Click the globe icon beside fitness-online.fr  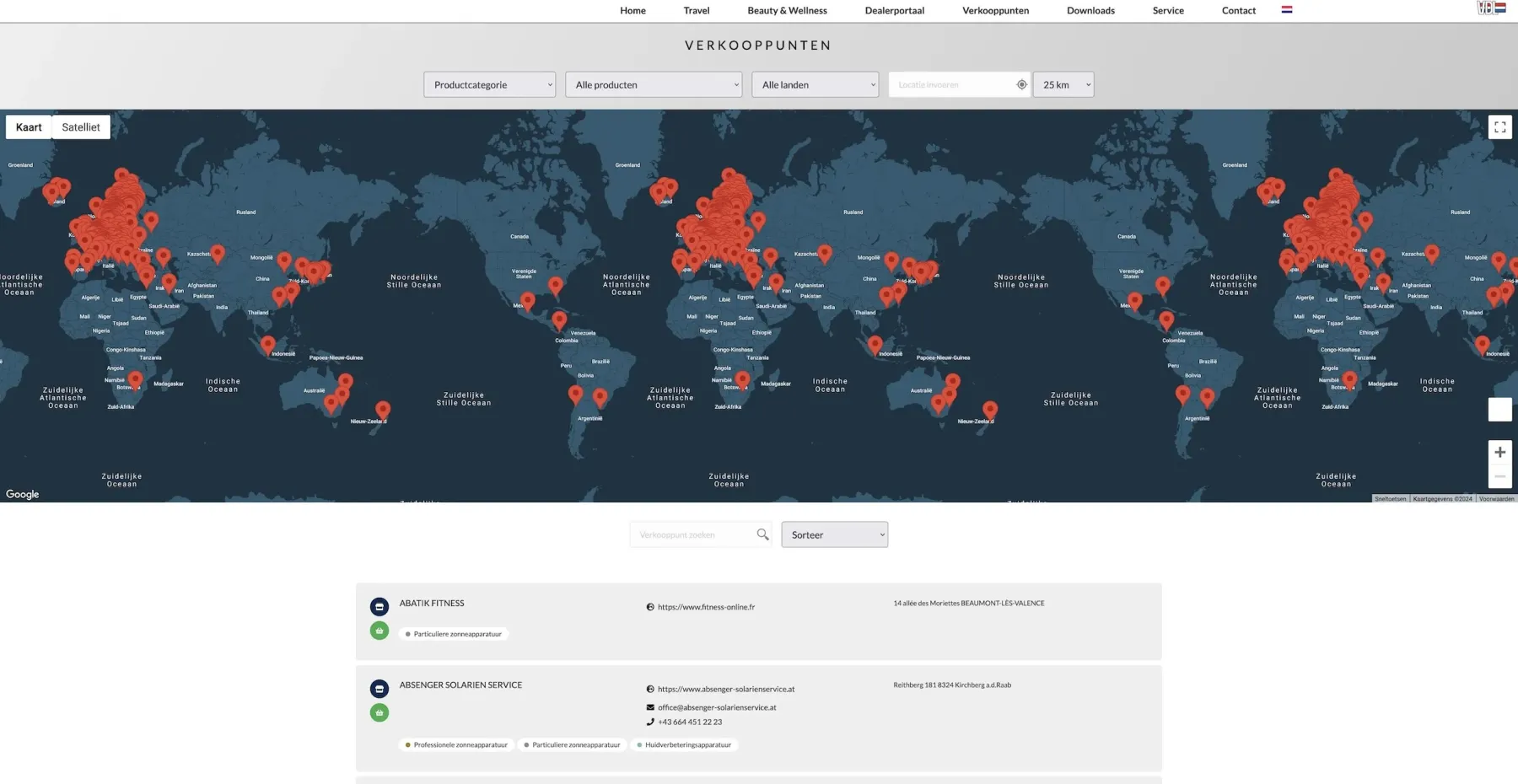[650, 607]
